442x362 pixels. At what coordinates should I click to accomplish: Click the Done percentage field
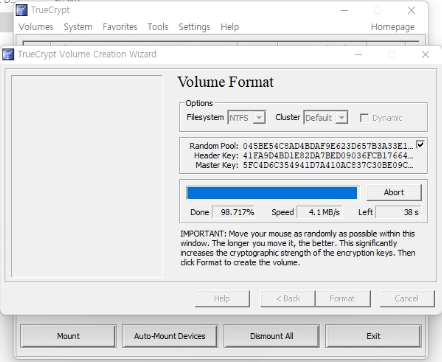pyautogui.click(x=234, y=212)
